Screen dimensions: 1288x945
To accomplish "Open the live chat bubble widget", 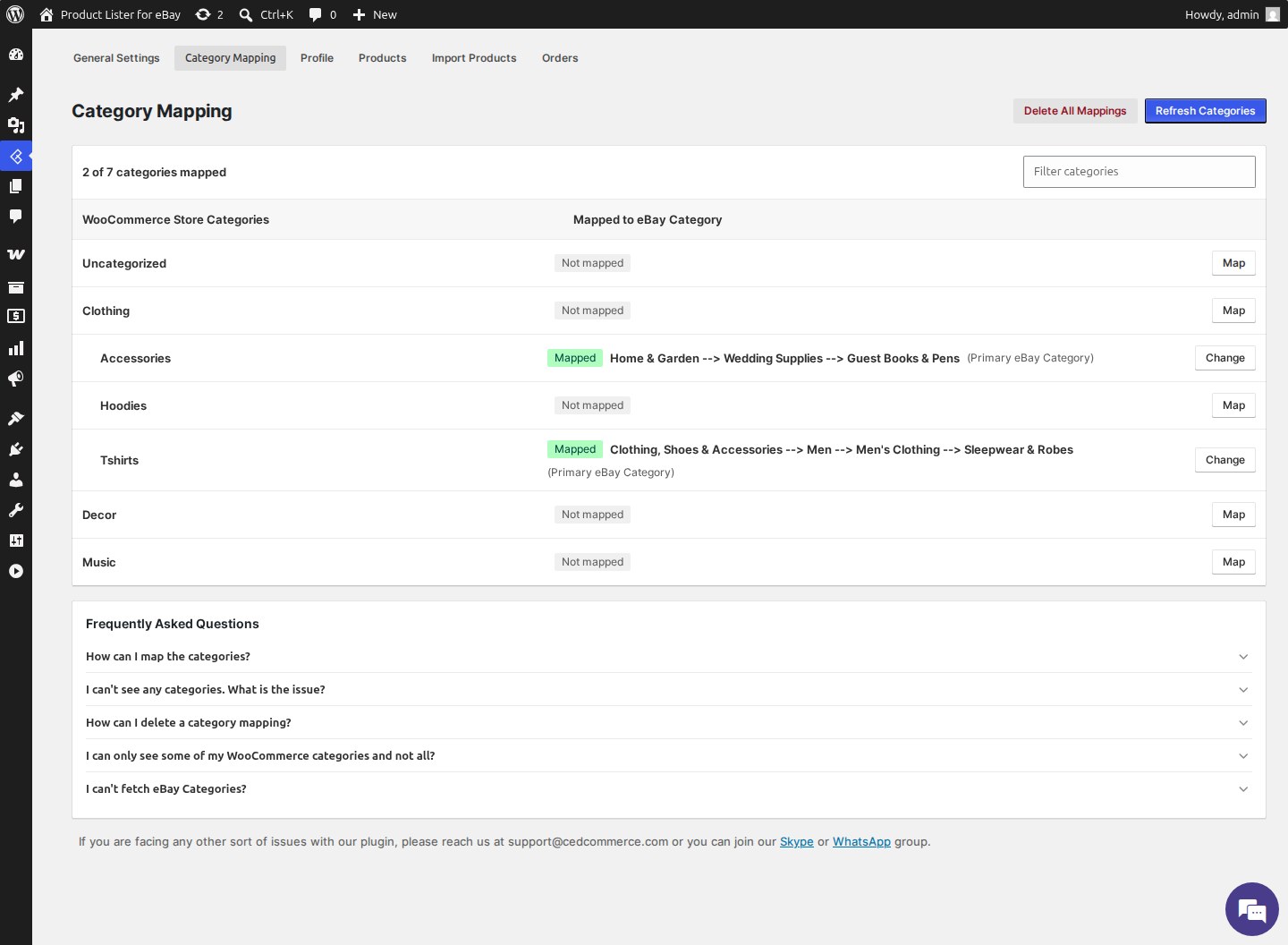I will click(x=1252, y=909).
